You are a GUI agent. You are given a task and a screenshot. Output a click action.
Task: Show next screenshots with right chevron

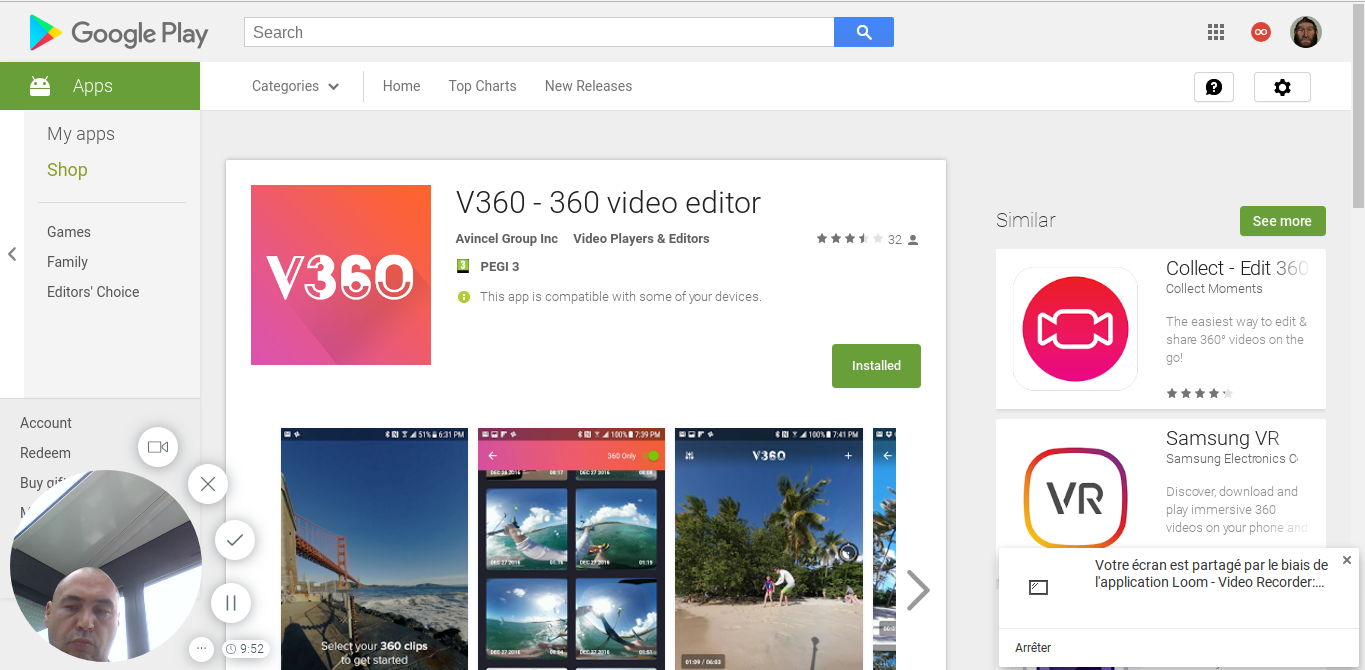[x=918, y=590]
